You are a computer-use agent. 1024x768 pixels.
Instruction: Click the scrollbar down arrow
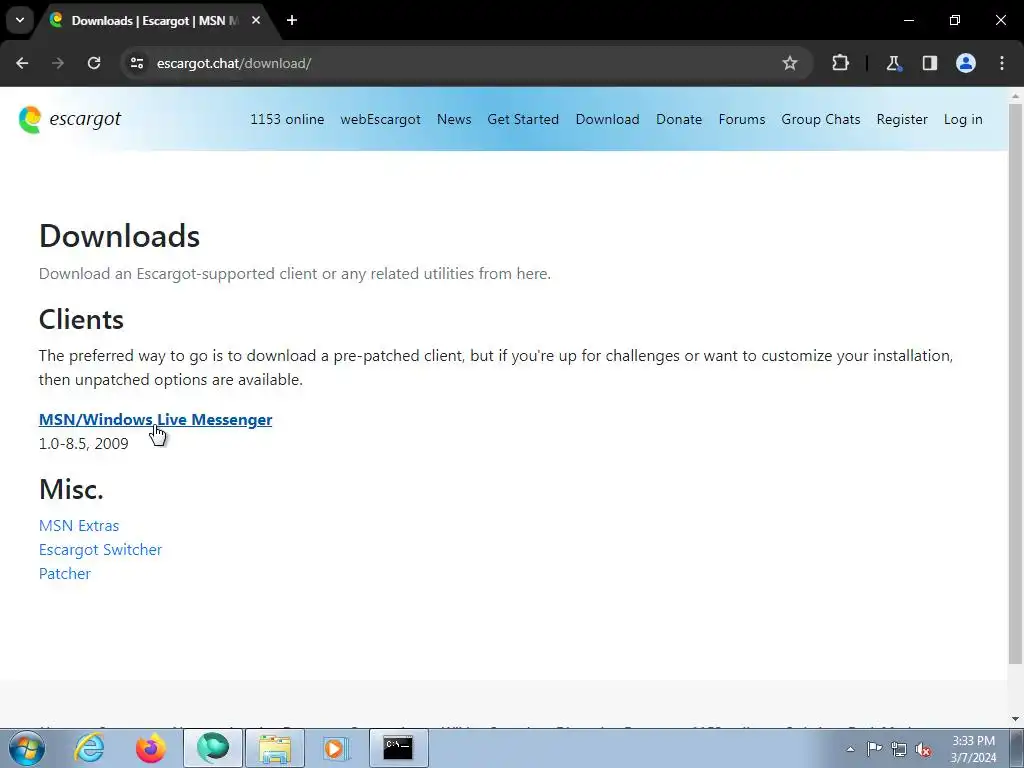pyautogui.click(x=1016, y=719)
